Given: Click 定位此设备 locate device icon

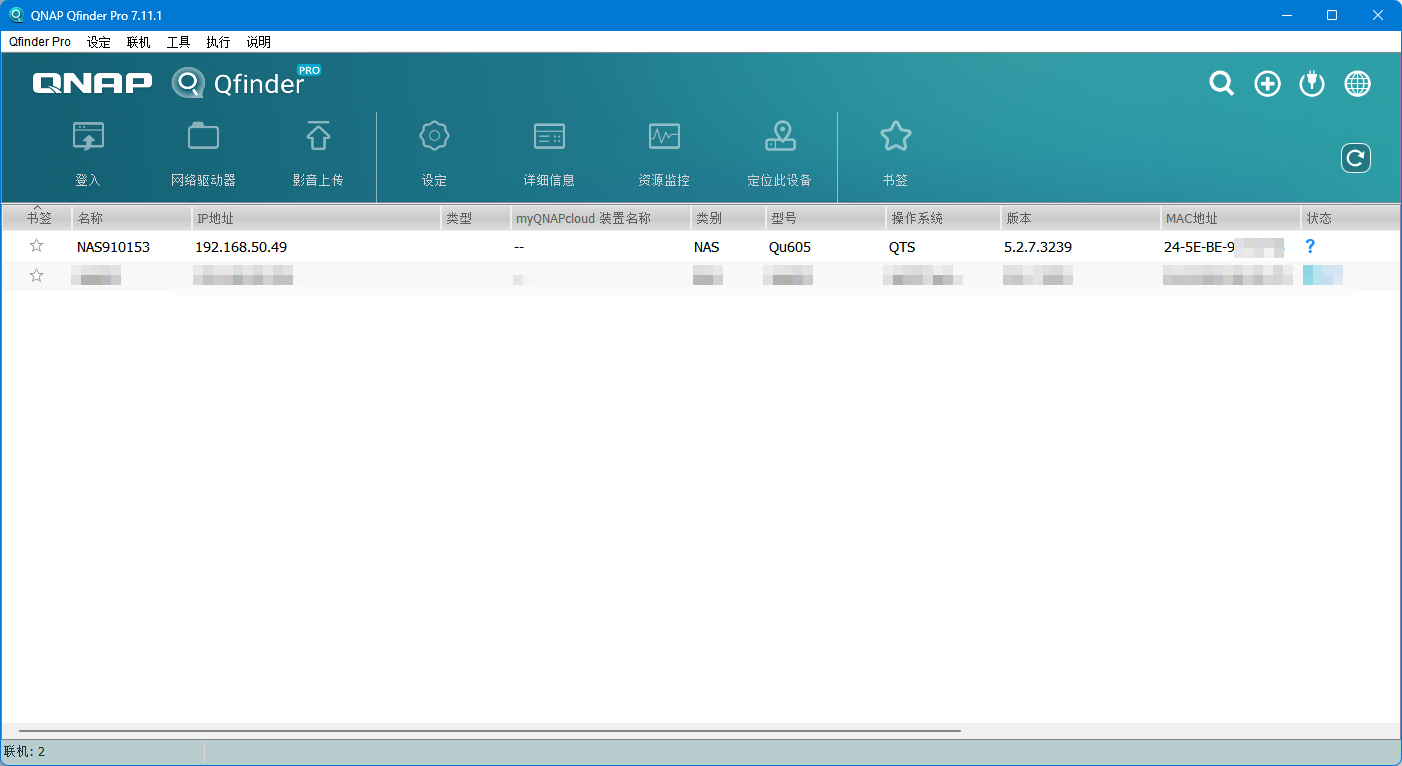Looking at the screenshot, I should pyautogui.click(x=780, y=137).
